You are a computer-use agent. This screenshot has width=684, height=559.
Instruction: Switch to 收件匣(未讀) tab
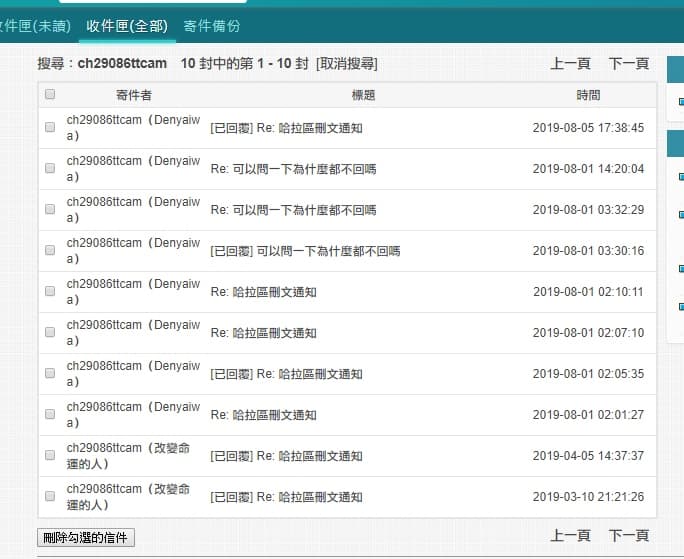35,26
